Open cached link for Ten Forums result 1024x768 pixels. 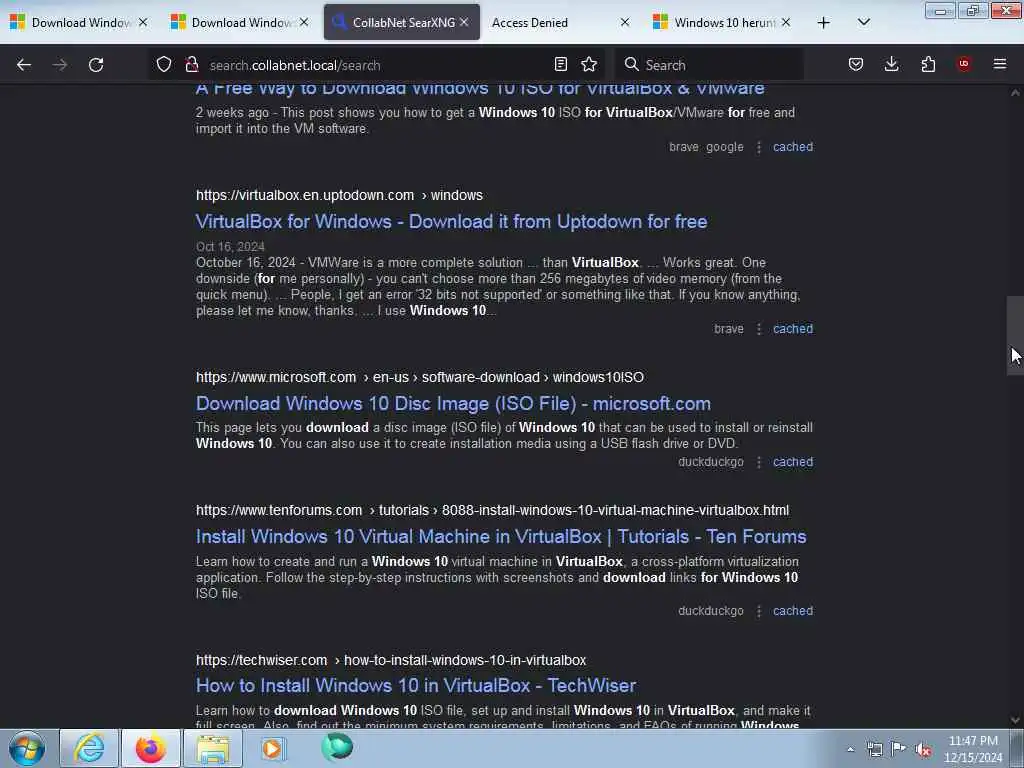coord(793,611)
